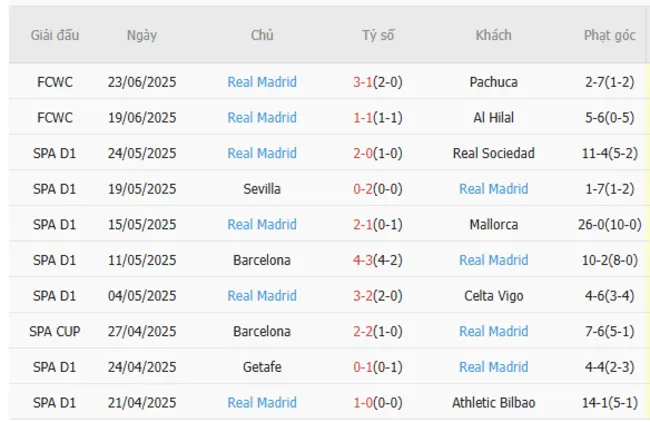Click Real Sociedad in the away column
This screenshot has width=650, height=422.
click(x=493, y=153)
